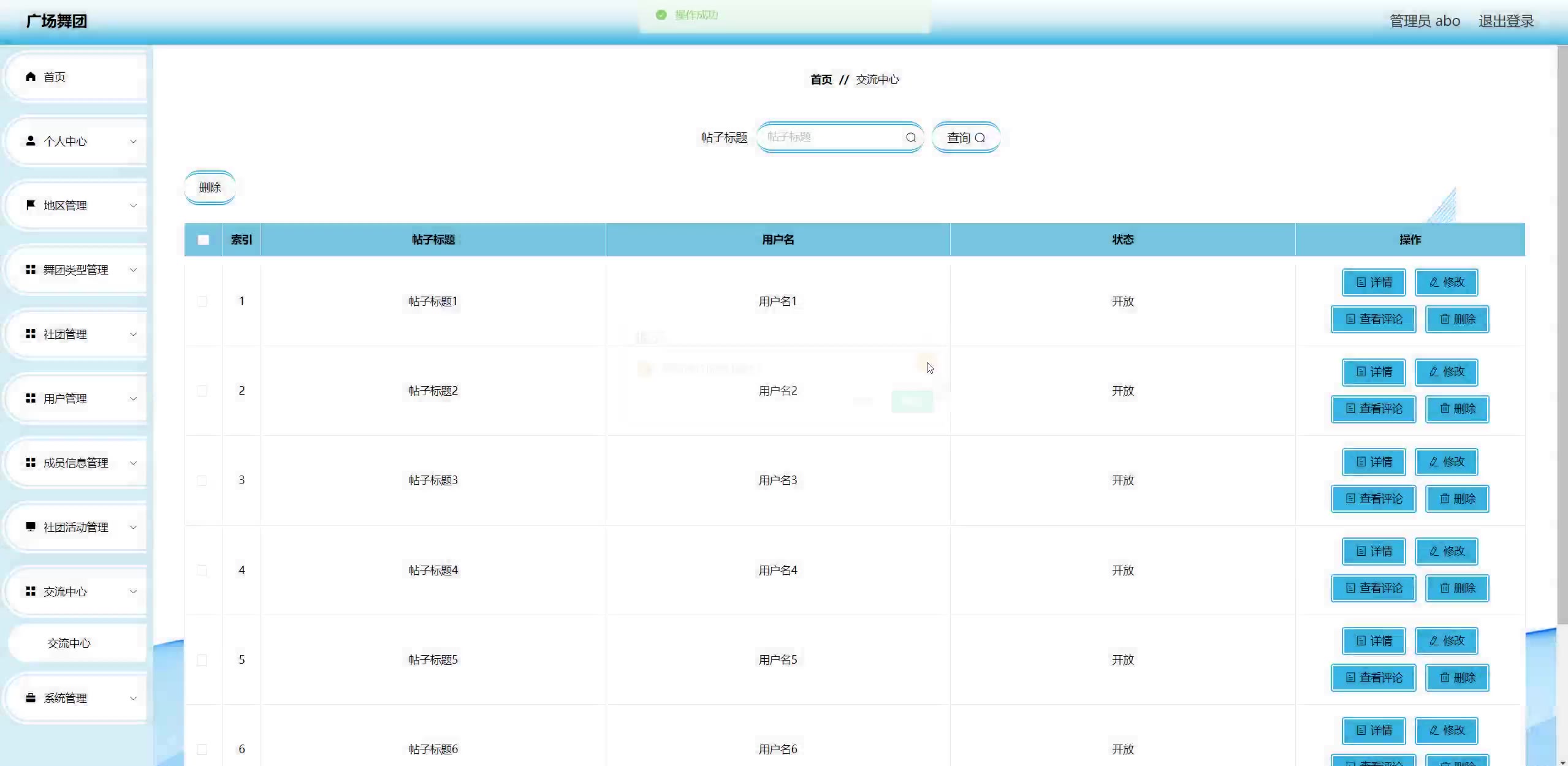The width and height of the screenshot is (1568, 766).
Task: Click the grid icon for 用户管理
Action: click(31, 398)
